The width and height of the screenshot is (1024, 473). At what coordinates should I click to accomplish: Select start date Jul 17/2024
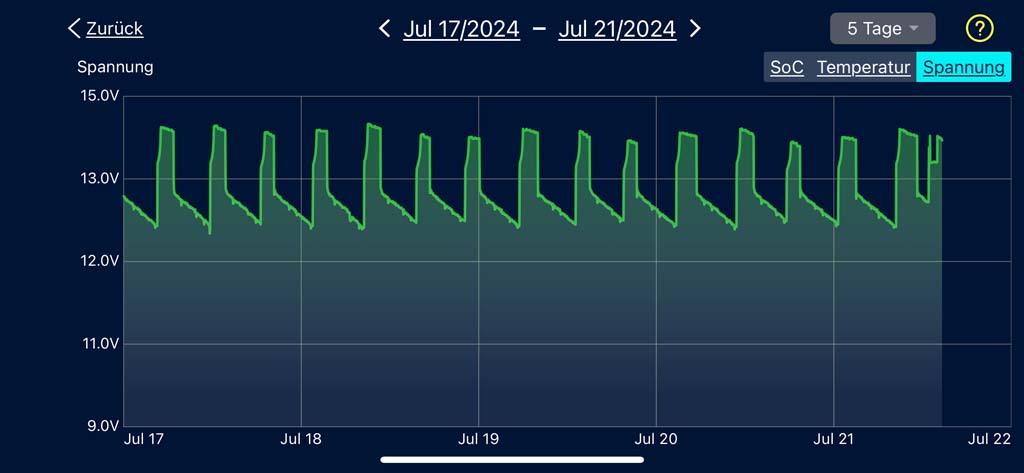[461, 29]
